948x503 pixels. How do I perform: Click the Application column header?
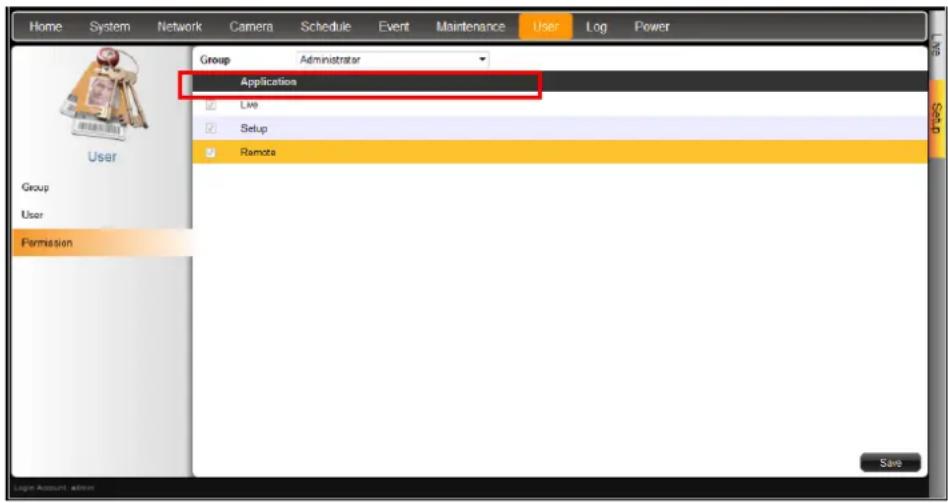point(268,82)
